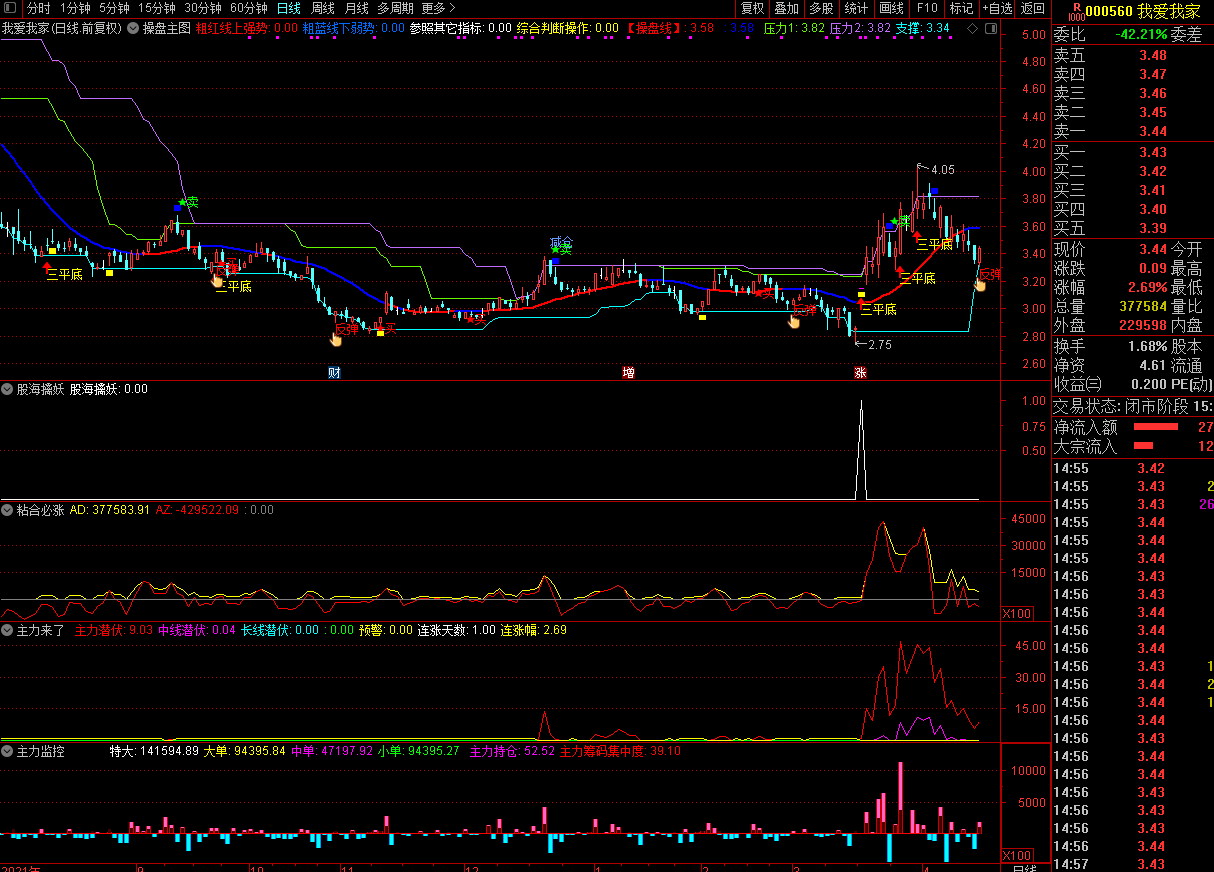The image size is (1214, 872).
Task: Click the R1000 badge beside stock code
Action: [x=1075, y=11]
